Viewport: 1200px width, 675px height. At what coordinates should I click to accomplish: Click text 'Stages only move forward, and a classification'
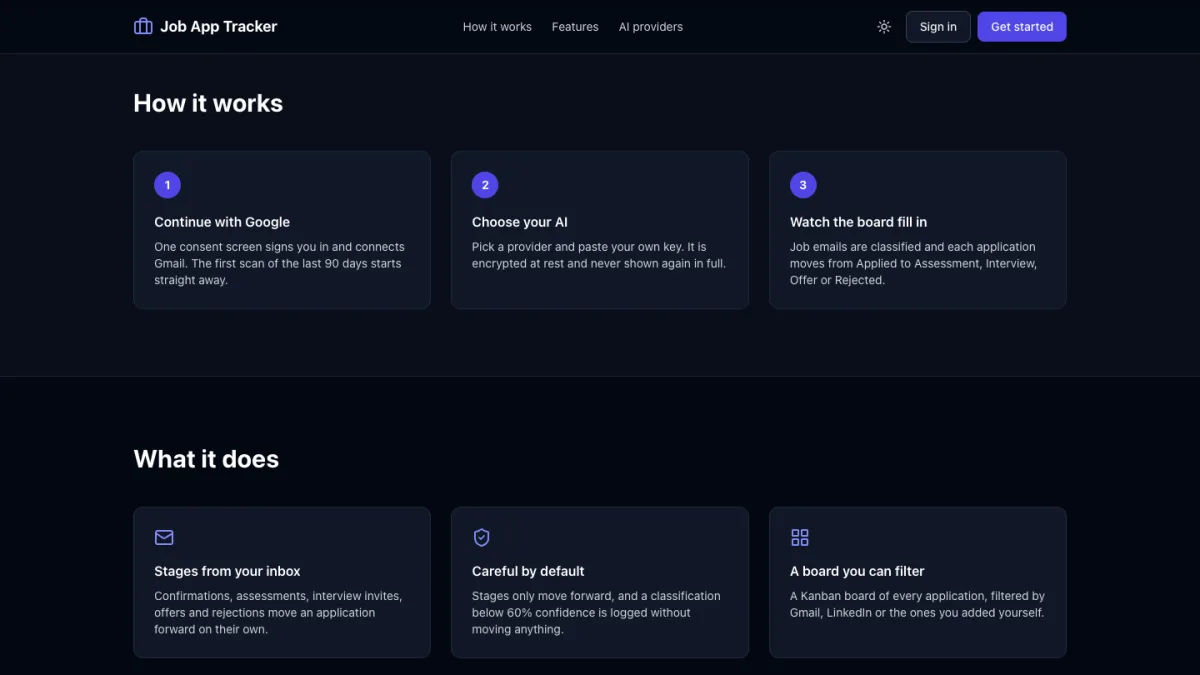(596, 596)
